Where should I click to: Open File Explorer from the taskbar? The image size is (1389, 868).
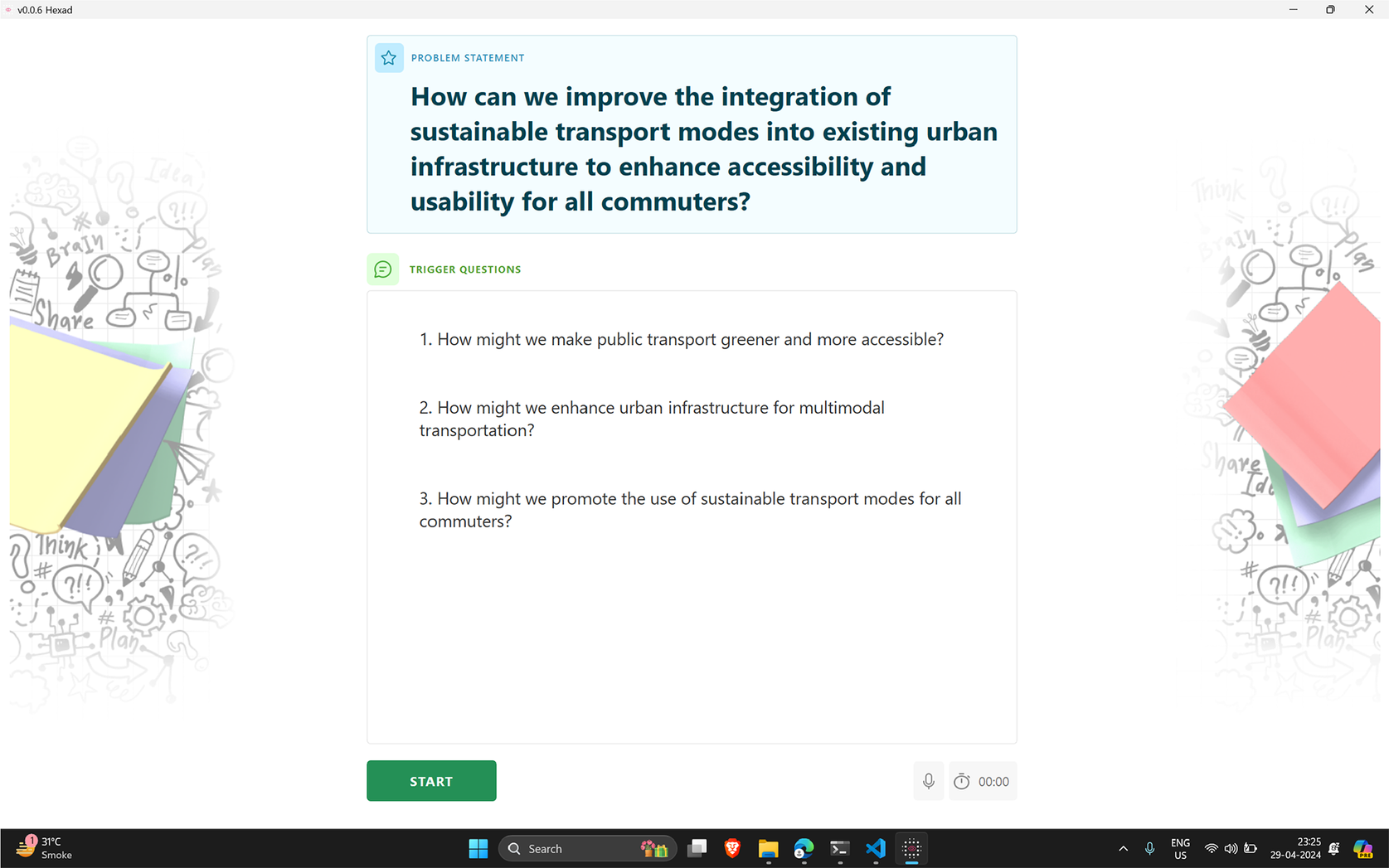[768, 848]
